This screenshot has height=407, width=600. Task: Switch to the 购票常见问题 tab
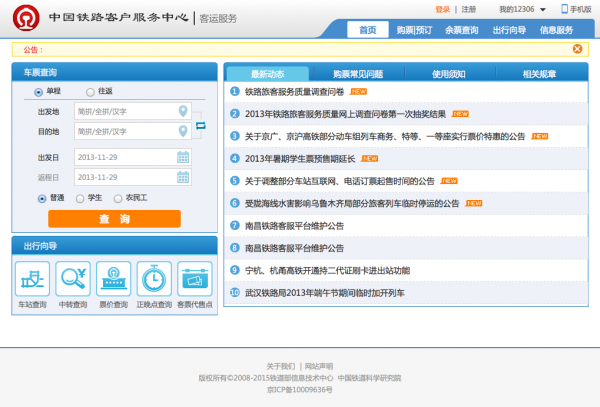(x=358, y=74)
